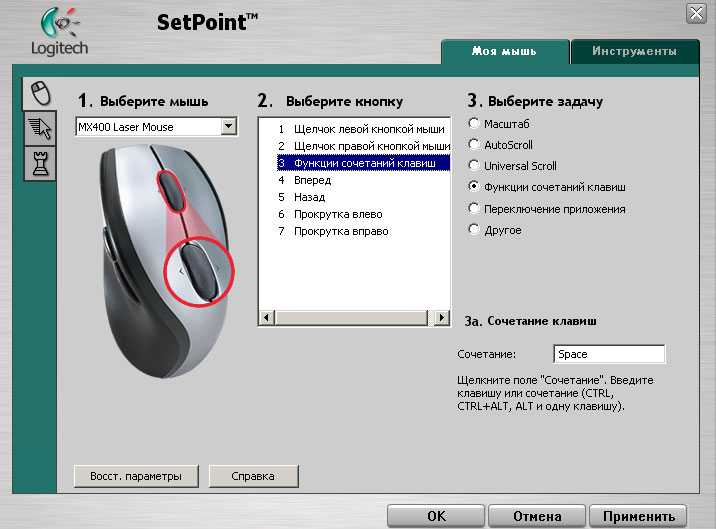Open the MX400 Laser Mouse dropdown arrow
This screenshot has width=716, height=529.
[229, 126]
